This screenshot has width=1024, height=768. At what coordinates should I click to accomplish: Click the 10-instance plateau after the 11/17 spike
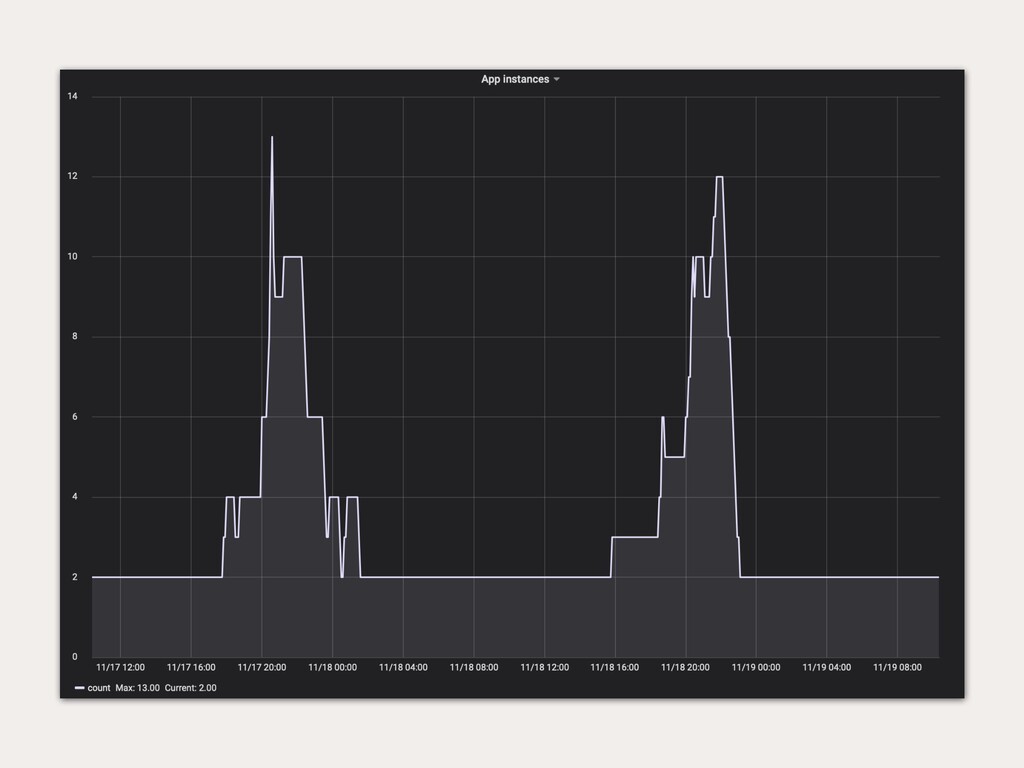[x=293, y=257]
